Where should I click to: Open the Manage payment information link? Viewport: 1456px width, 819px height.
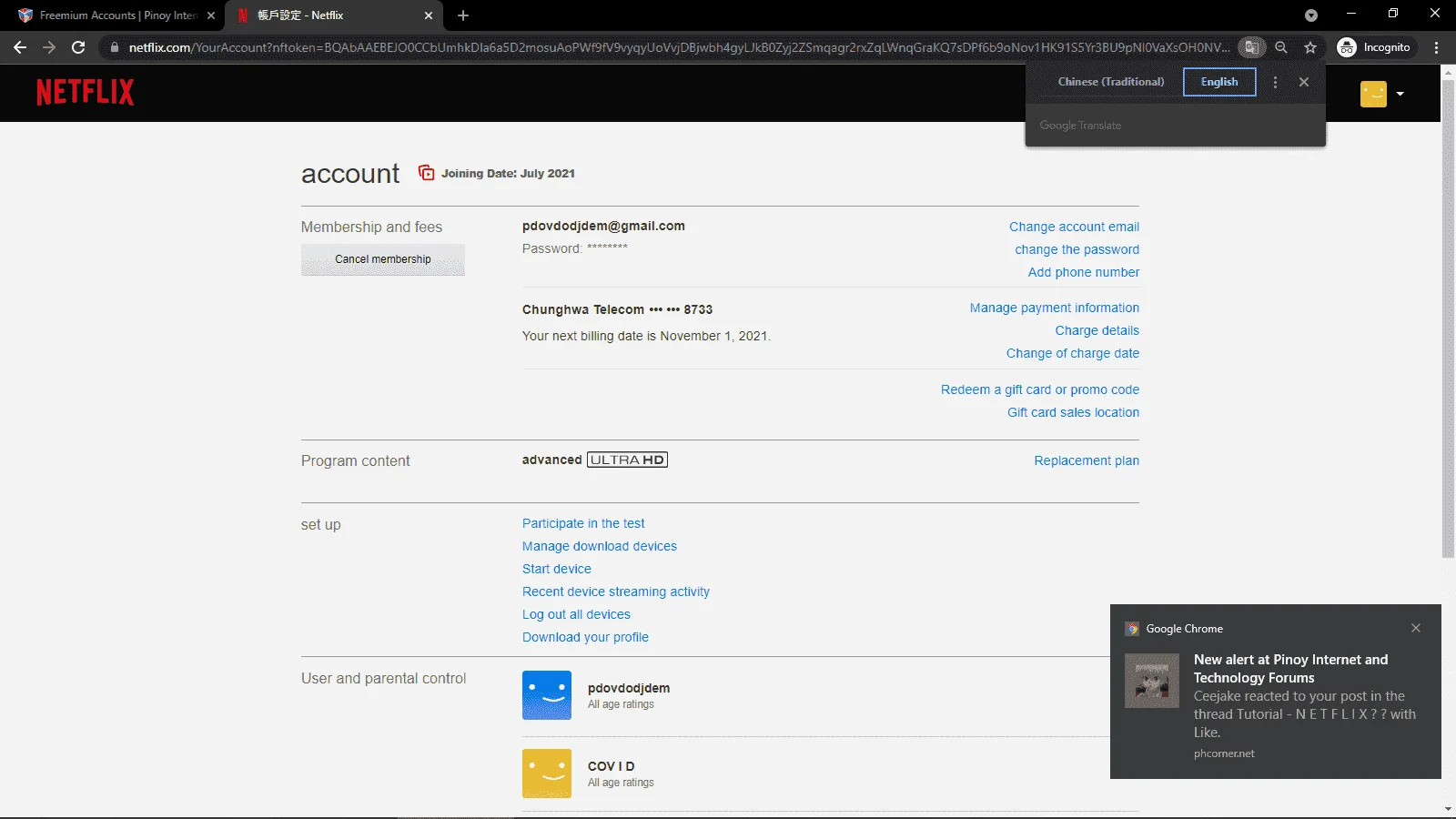[x=1054, y=308]
